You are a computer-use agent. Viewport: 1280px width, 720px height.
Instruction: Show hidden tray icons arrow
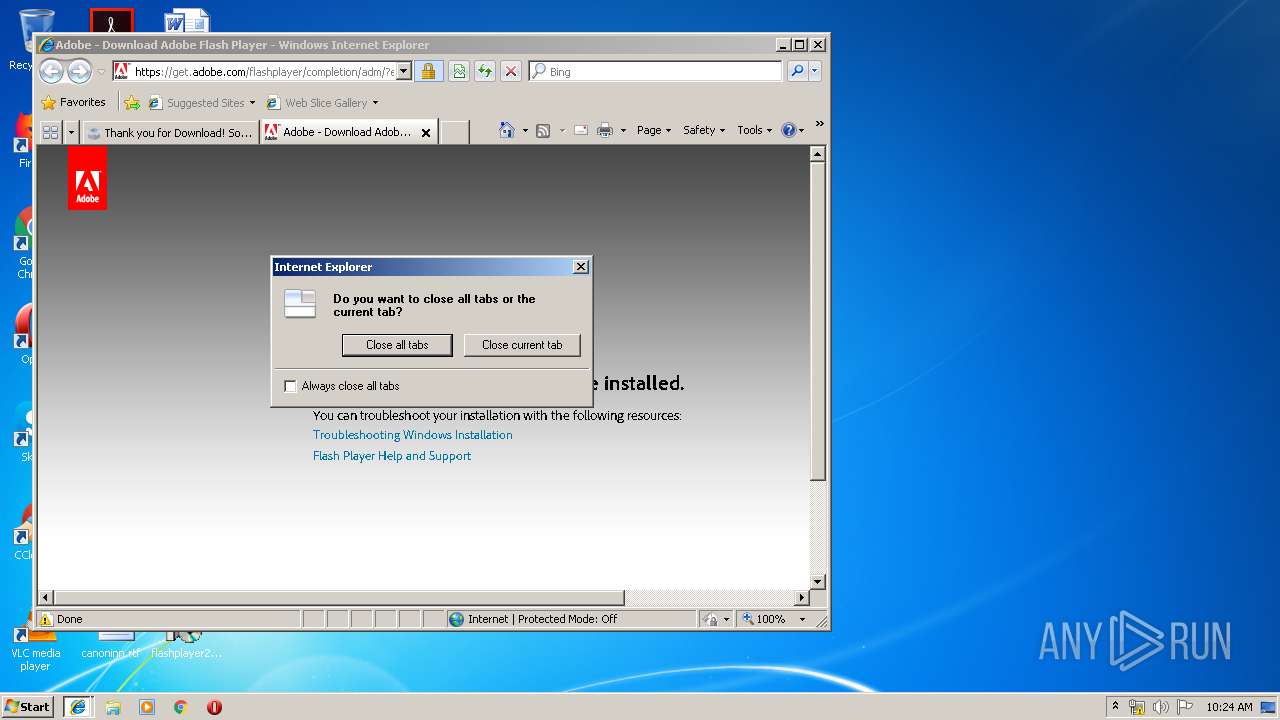point(1115,706)
